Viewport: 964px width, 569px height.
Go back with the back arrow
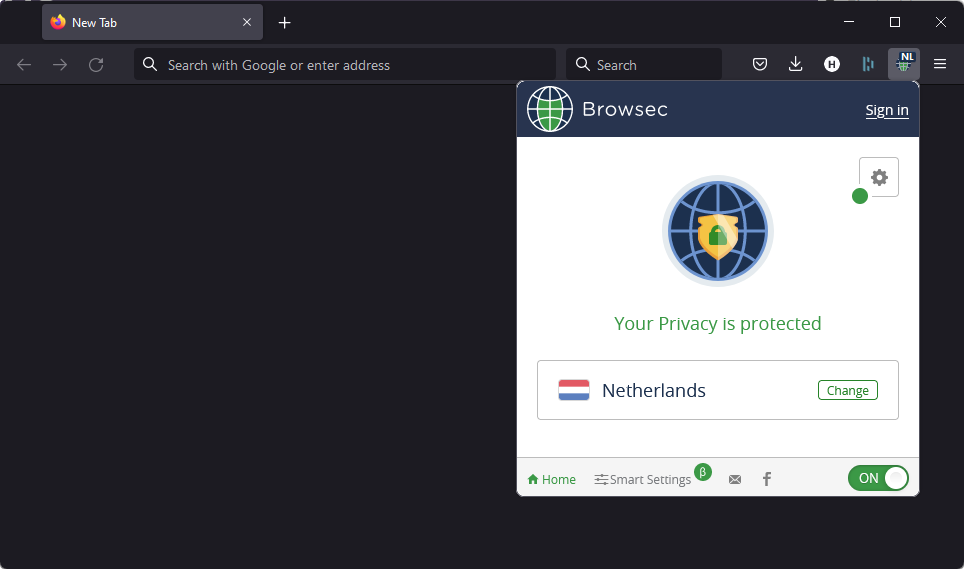[x=24, y=65]
